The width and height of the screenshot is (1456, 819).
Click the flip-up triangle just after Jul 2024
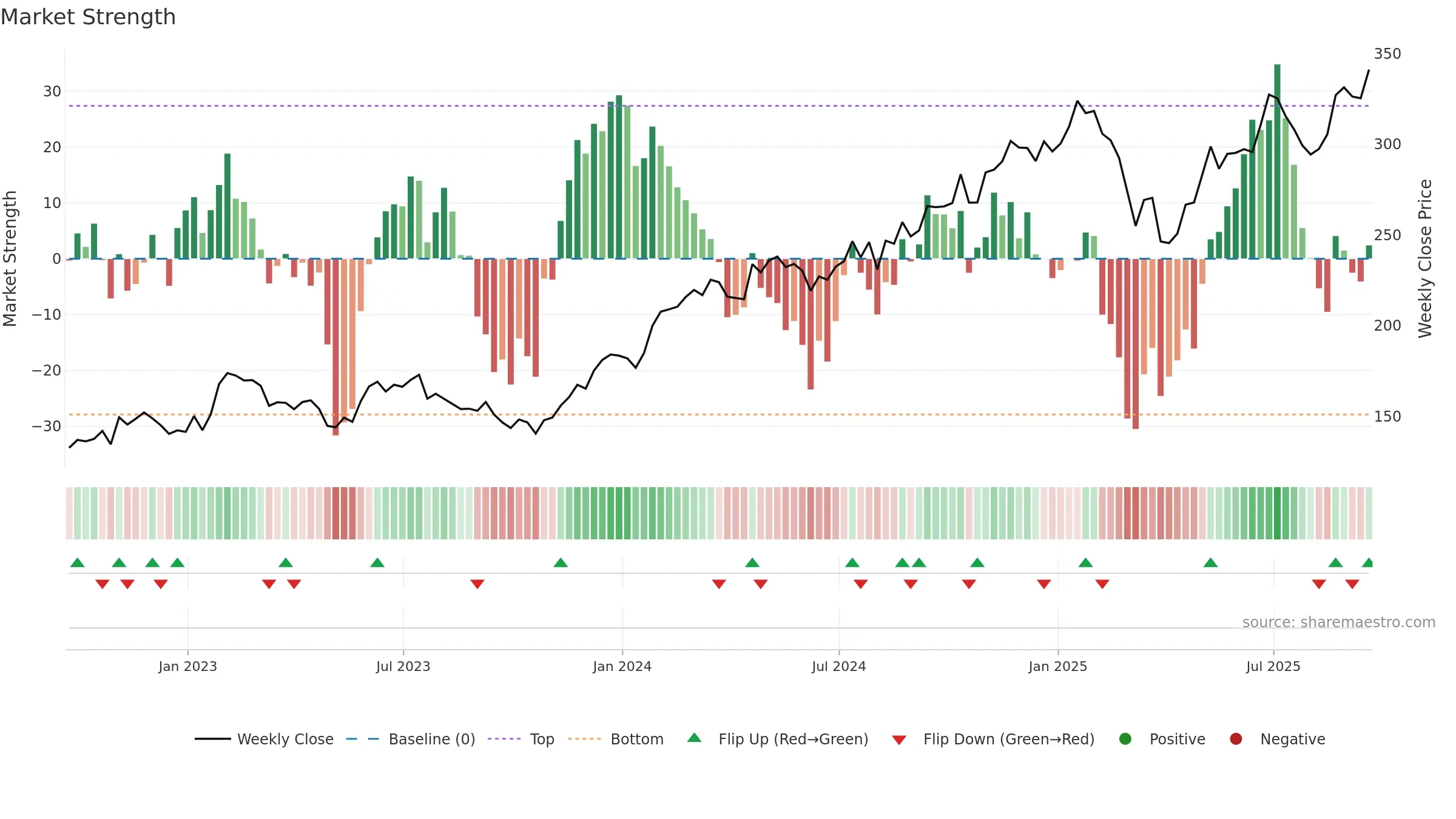[x=852, y=563]
